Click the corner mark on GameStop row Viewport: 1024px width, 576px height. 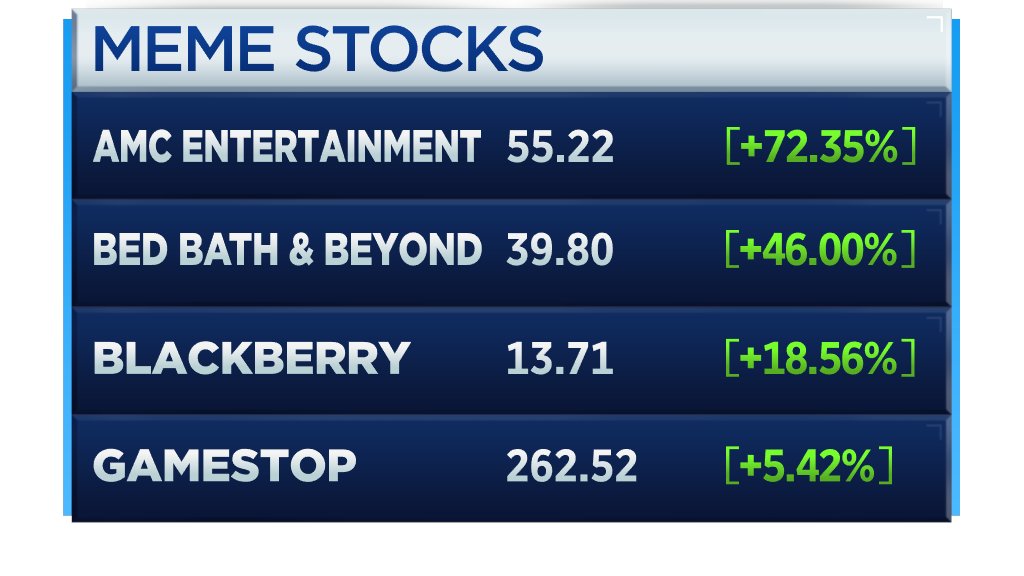936,428
